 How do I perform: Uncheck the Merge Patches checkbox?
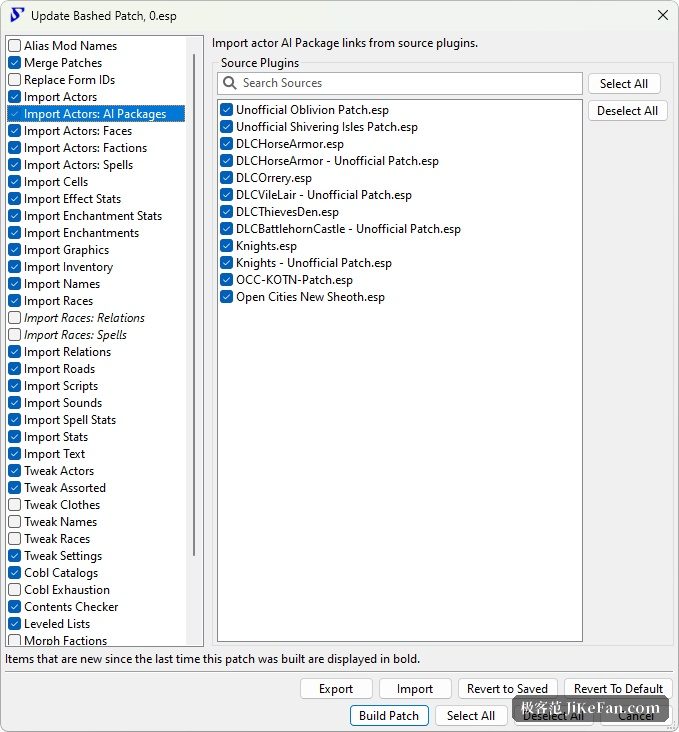[15, 63]
